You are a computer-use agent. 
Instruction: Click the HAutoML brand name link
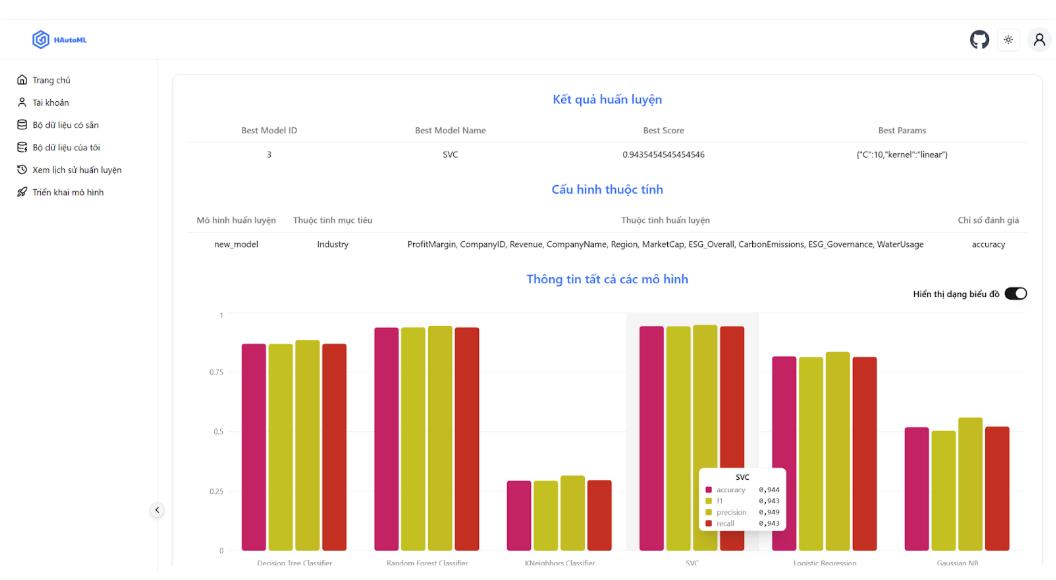point(76,40)
